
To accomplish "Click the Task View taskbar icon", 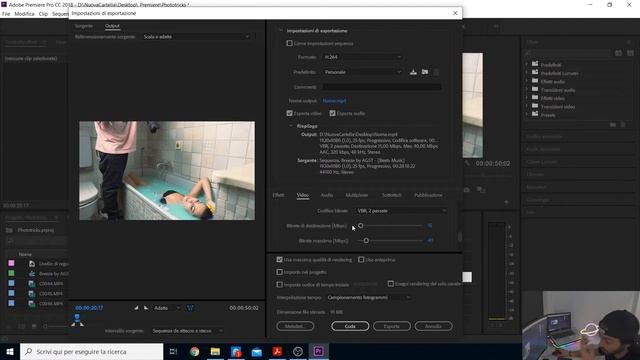I will (173, 351).
